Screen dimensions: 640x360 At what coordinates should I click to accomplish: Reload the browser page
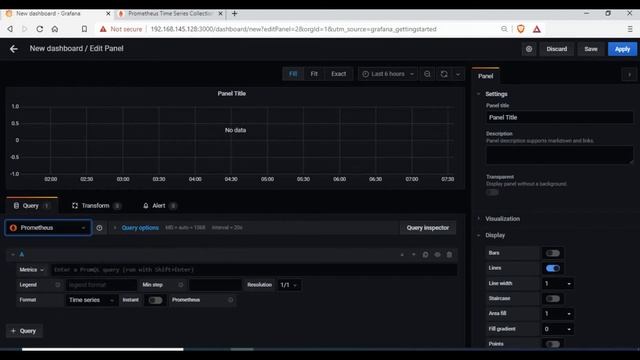(x=40, y=29)
